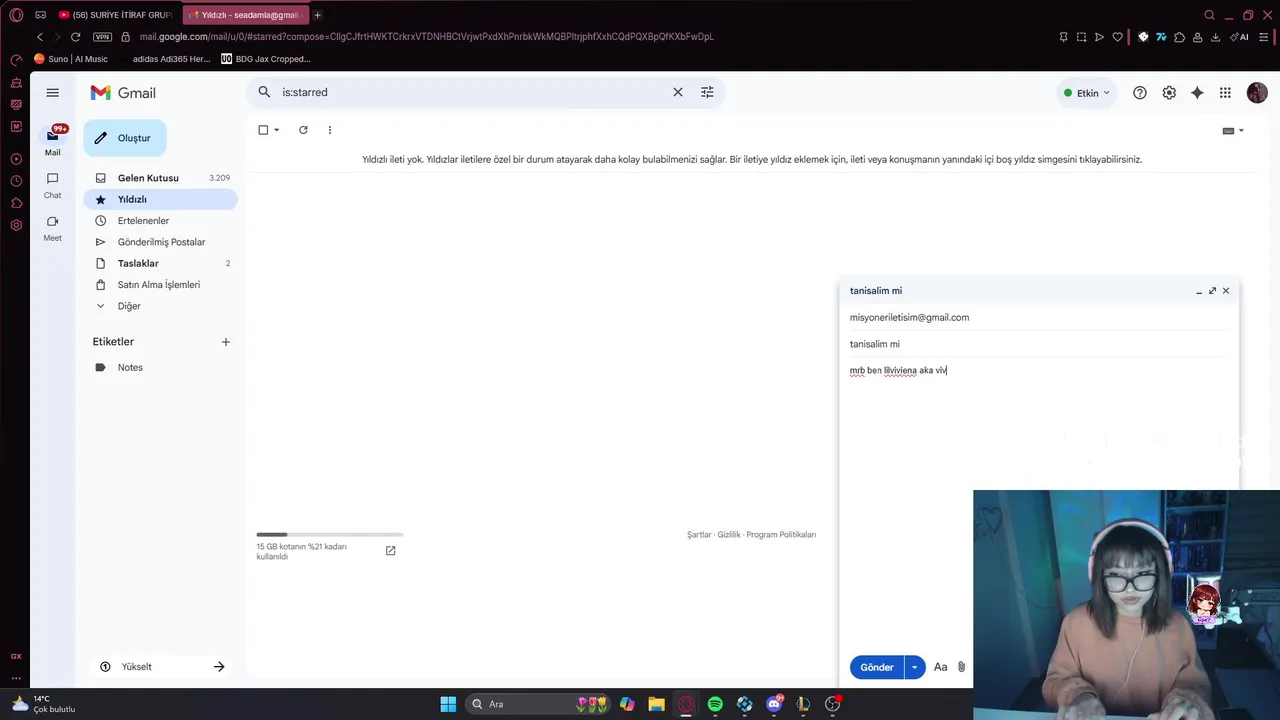This screenshot has width=1280, height=720.
Task: Open Discord from the taskbar
Action: coord(774,704)
